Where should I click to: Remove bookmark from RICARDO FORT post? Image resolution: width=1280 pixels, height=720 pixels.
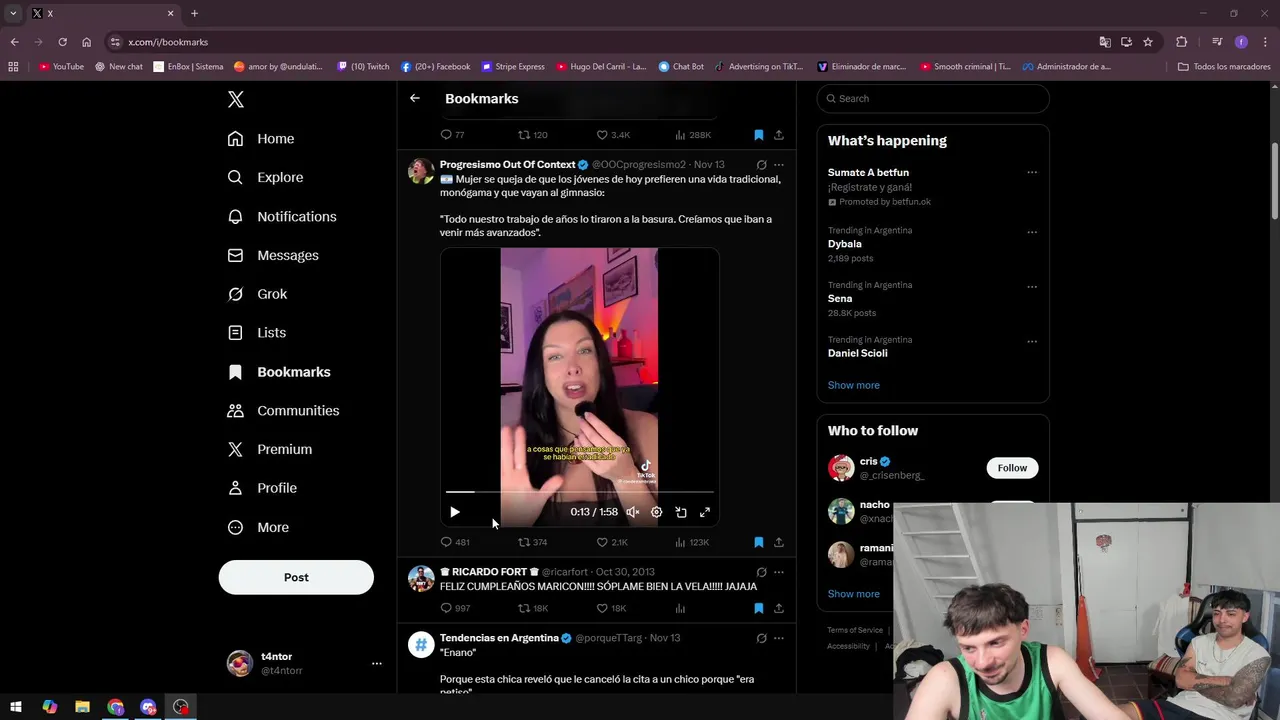[758, 608]
